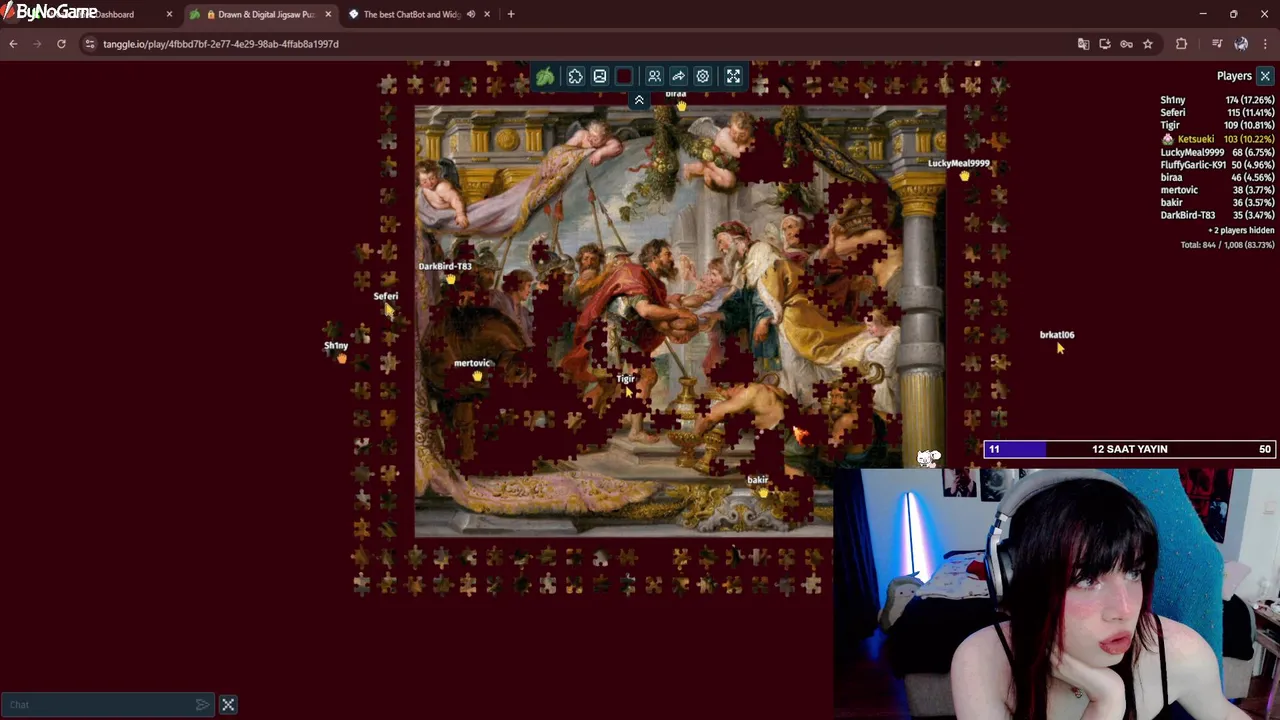Open the browser three-dot menu
1280x720 pixels.
click(x=1265, y=44)
